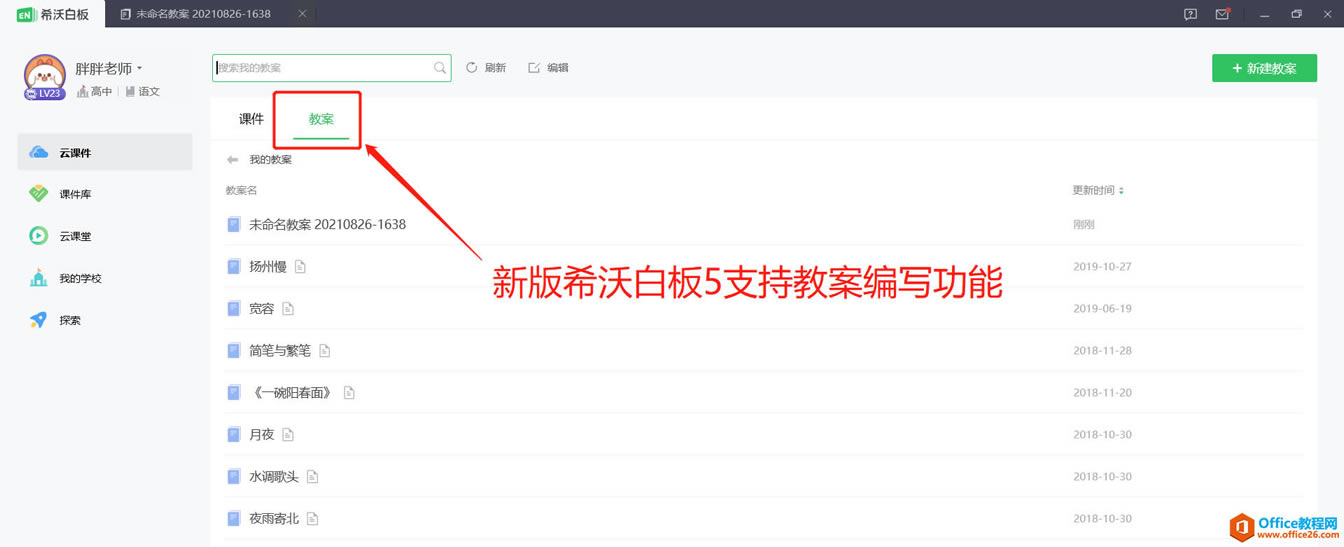Viewport: 1344px width, 547px height.
Task: Switch to the 课件 tab
Action: pyautogui.click(x=251, y=119)
